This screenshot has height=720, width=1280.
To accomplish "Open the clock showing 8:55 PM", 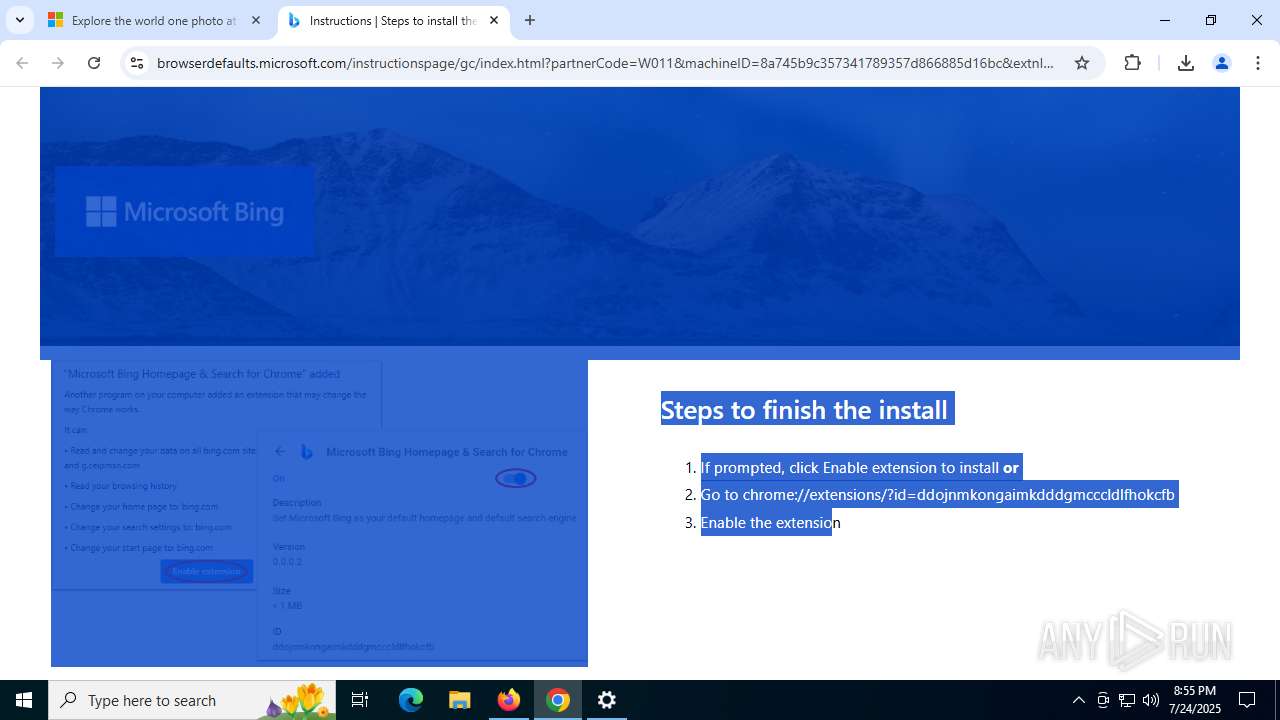I will coord(1195,700).
